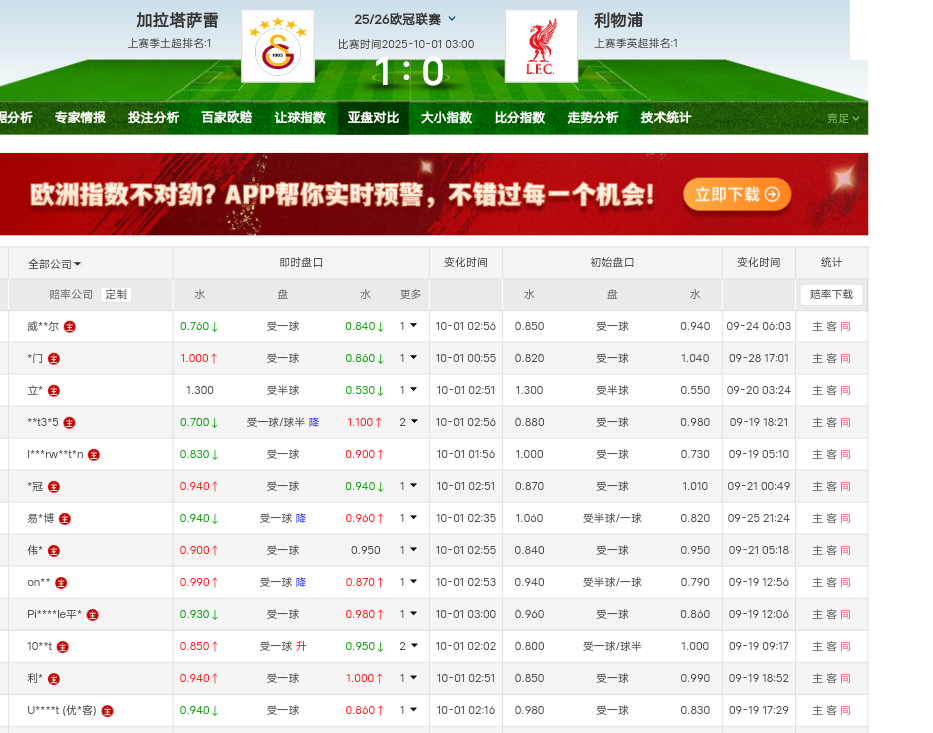Open the 百家欧赔 tab

[227, 117]
